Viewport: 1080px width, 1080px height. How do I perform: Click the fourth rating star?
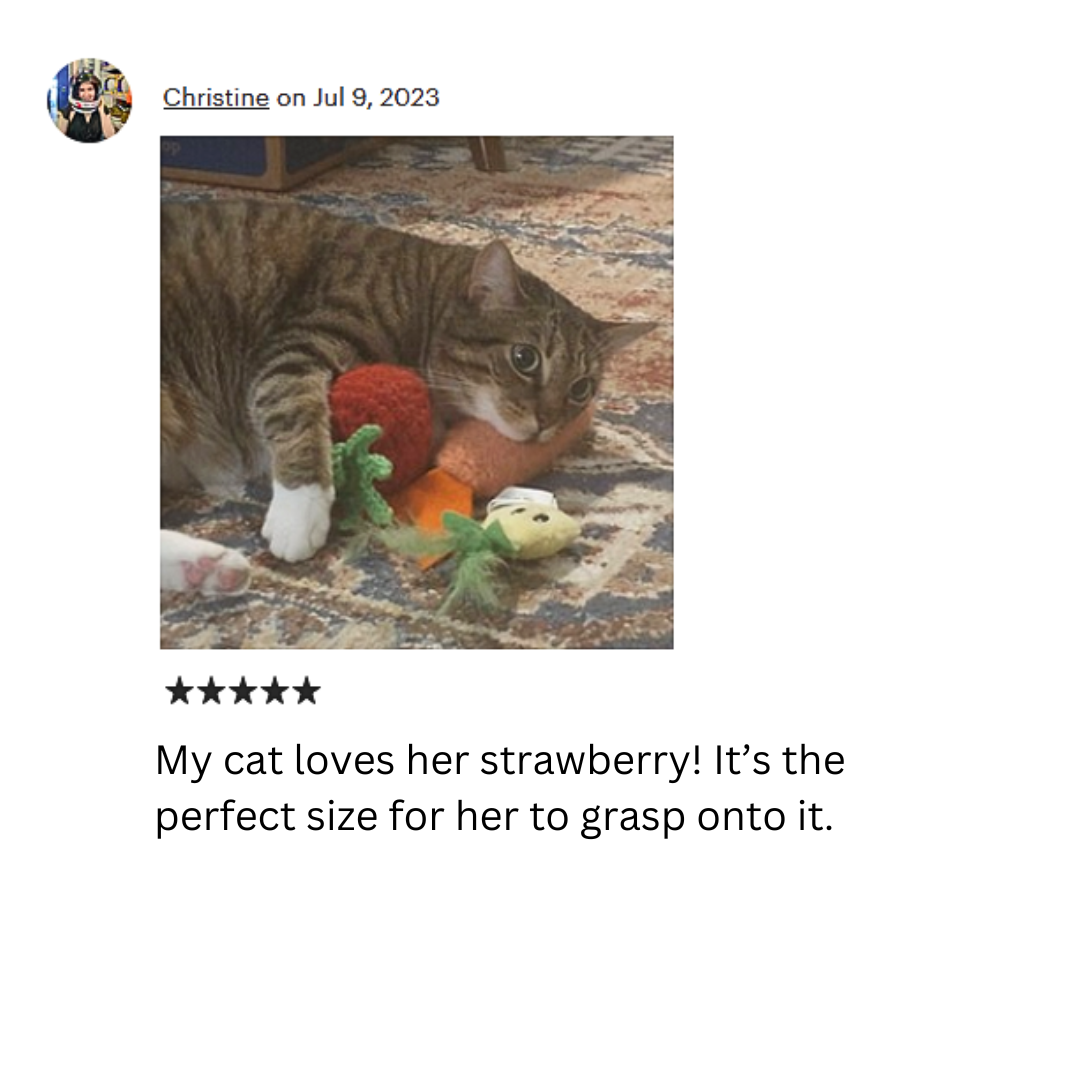274,691
